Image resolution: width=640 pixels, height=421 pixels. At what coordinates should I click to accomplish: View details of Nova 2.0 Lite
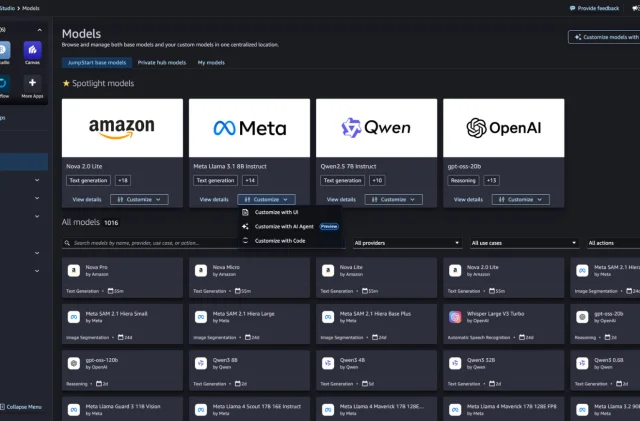(x=87, y=199)
